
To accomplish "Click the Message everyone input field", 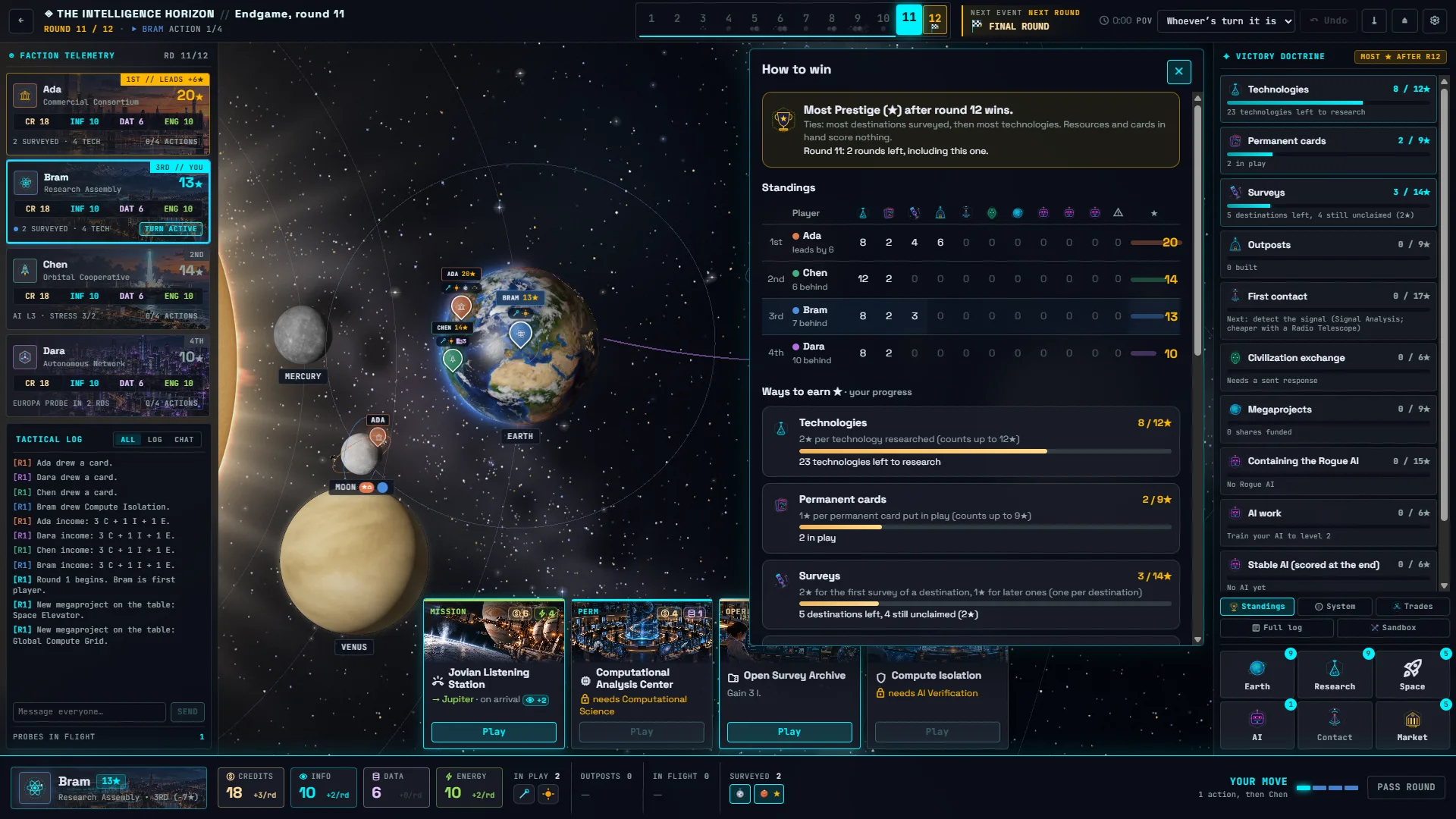I will click(x=89, y=712).
